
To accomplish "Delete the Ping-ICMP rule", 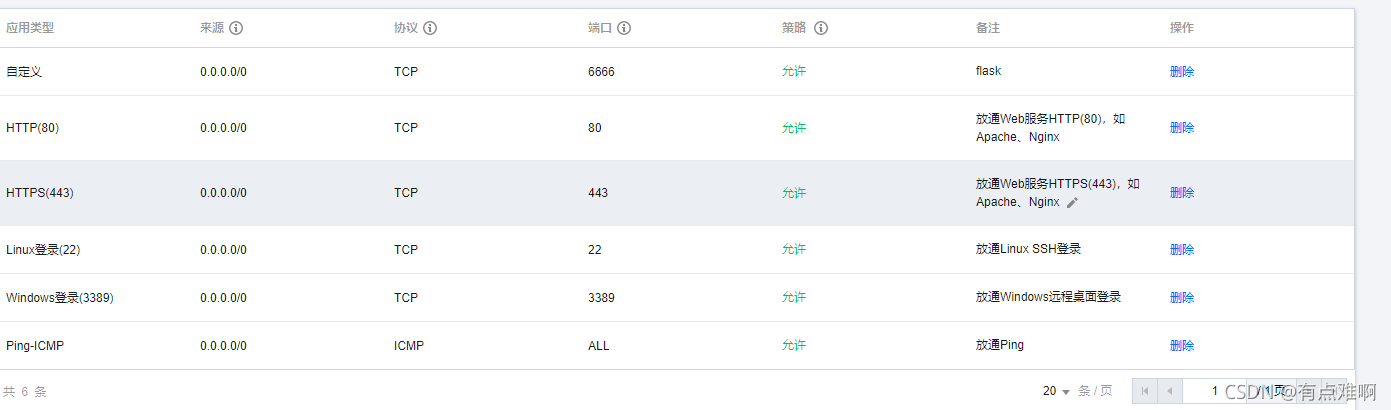I will click(1181, 345).
